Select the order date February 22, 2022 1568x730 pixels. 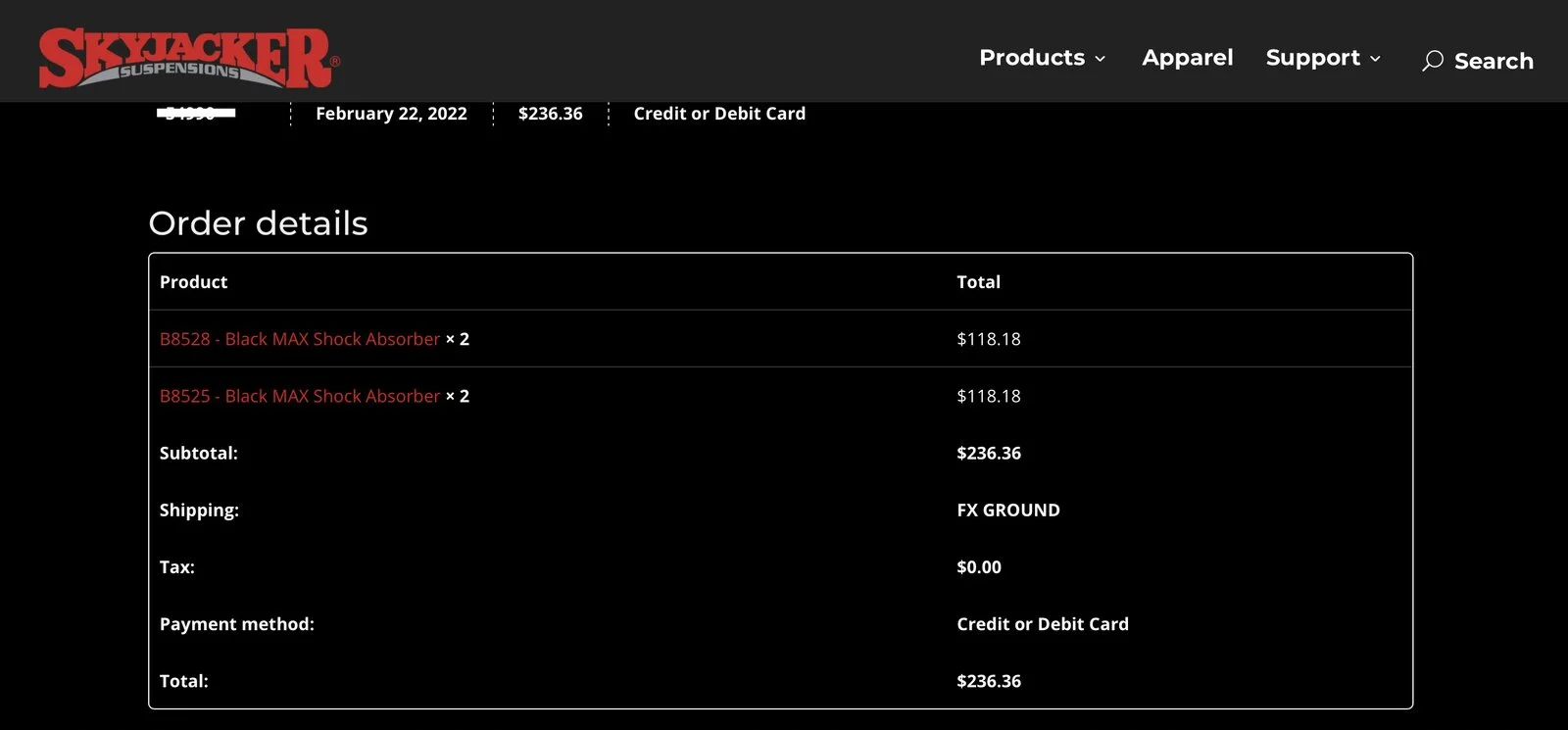coord(391,114)
